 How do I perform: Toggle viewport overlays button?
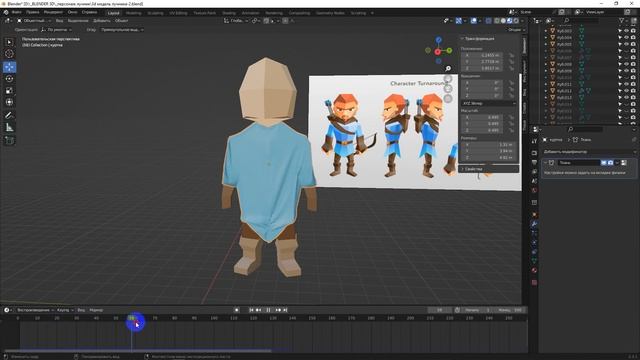coord(473,20)
